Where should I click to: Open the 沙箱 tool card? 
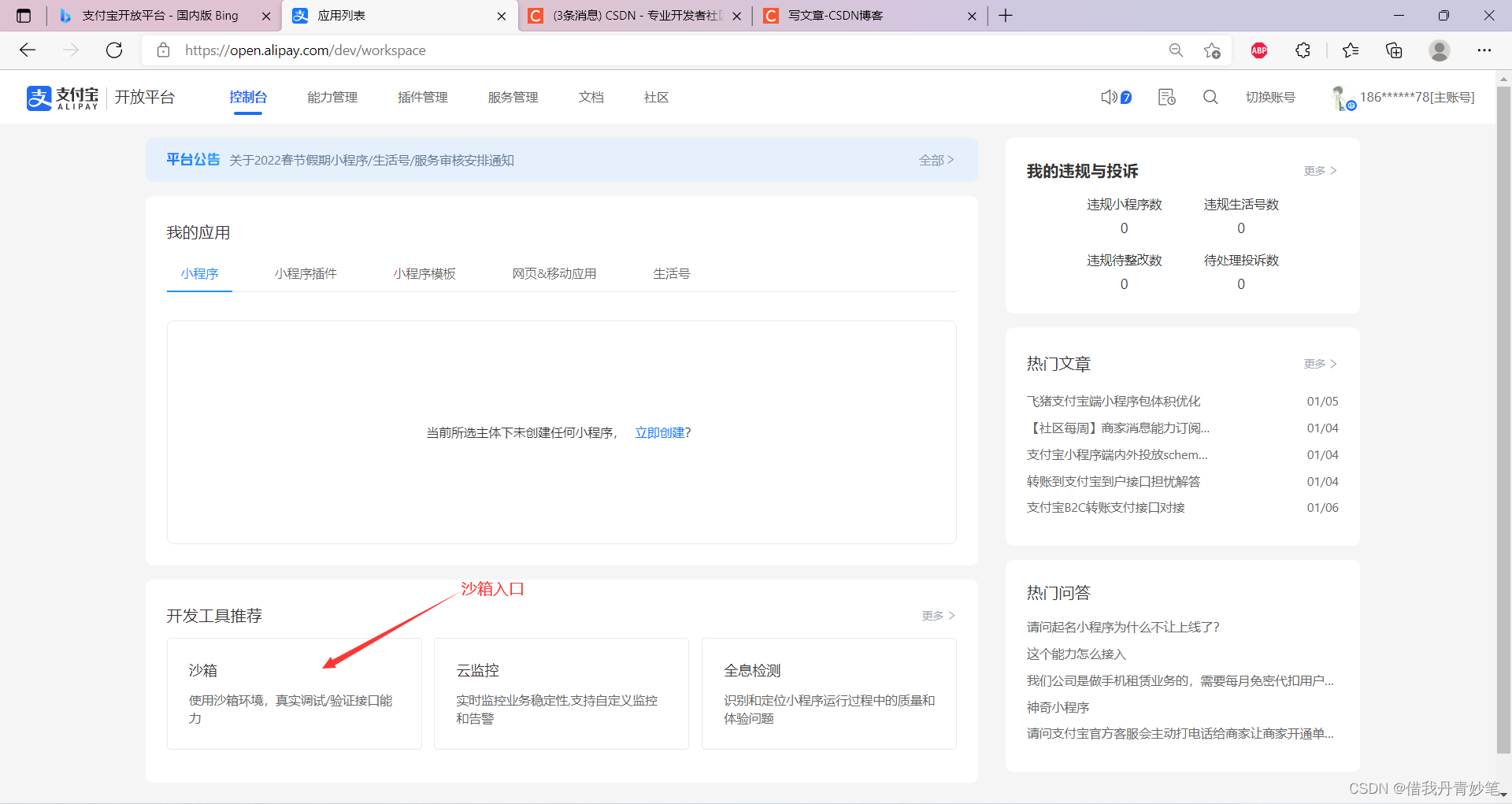295,694
